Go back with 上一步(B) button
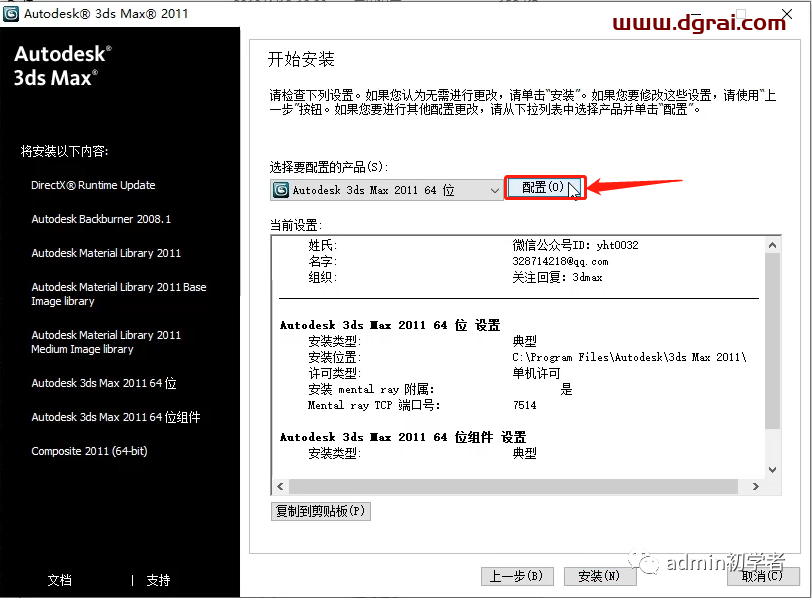Image resolution: width=812 pixels, height=598 pixels. 517,576
